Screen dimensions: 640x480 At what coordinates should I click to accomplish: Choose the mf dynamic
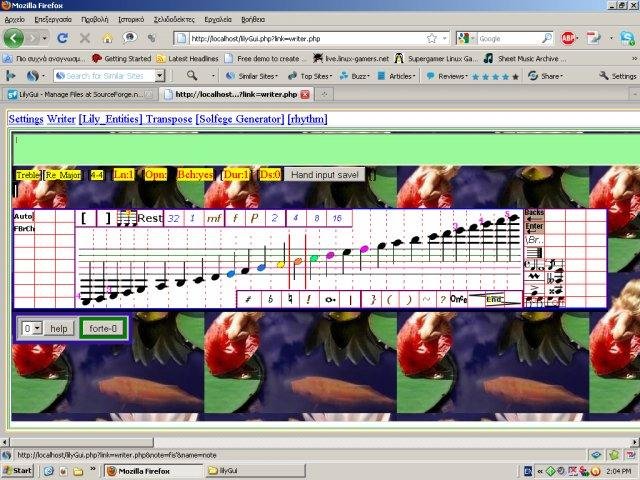click(213, 218)
